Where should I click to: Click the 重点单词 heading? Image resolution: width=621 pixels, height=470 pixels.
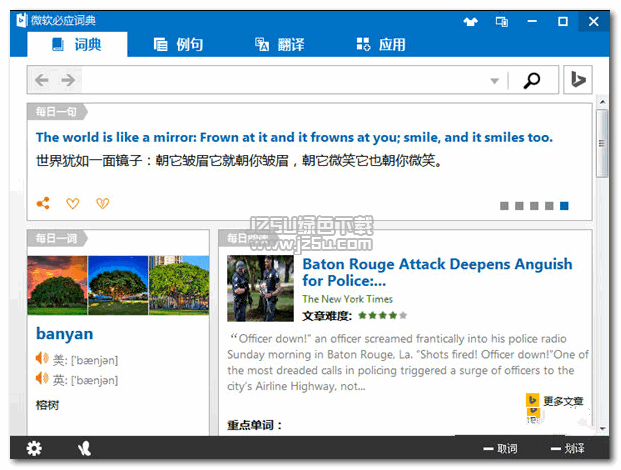pyautogui.click(x=254, y=425)
